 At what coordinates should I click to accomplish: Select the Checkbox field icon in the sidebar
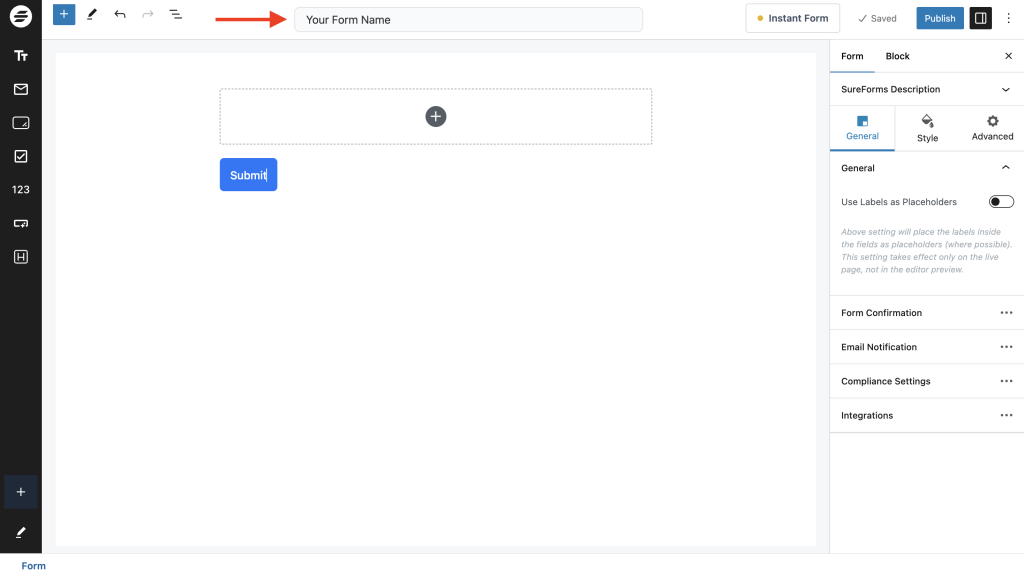coord(20,155)
